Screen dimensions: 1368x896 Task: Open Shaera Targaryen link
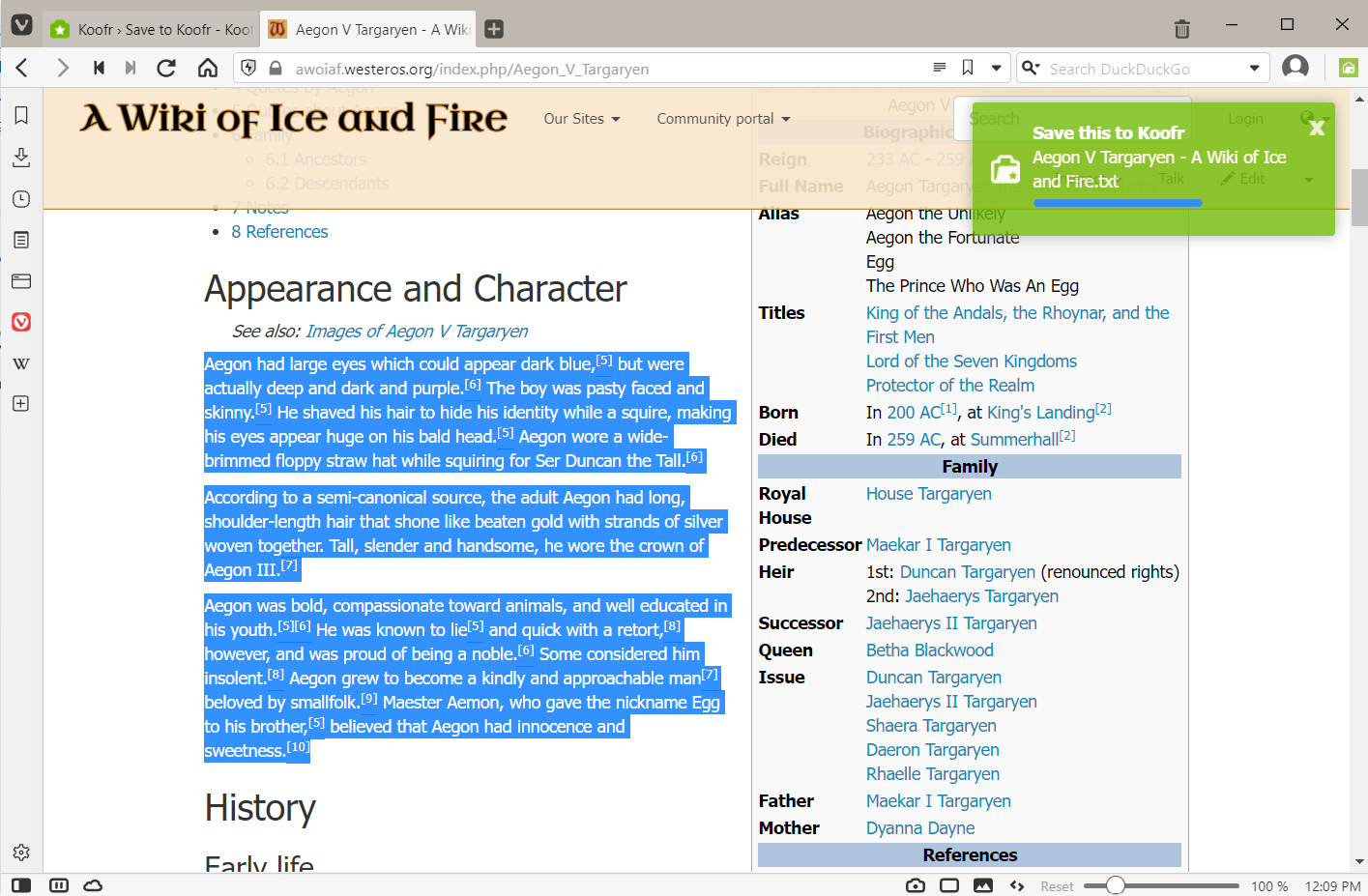pyautogui.click(x=931, y=726)
